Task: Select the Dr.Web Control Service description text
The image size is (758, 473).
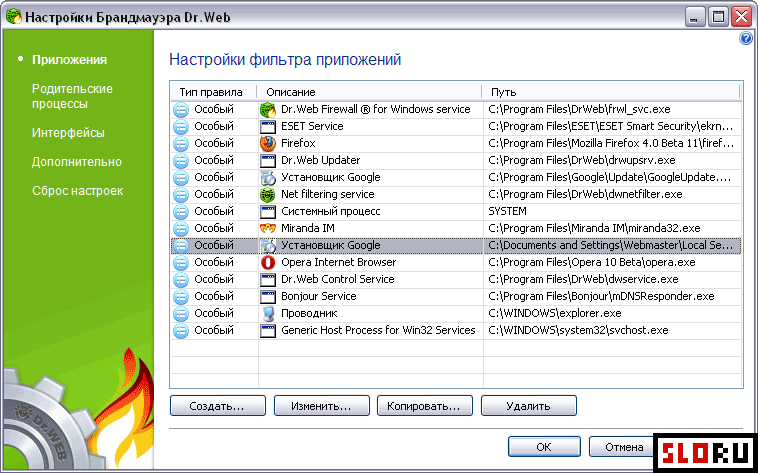Action: [337, 280]
